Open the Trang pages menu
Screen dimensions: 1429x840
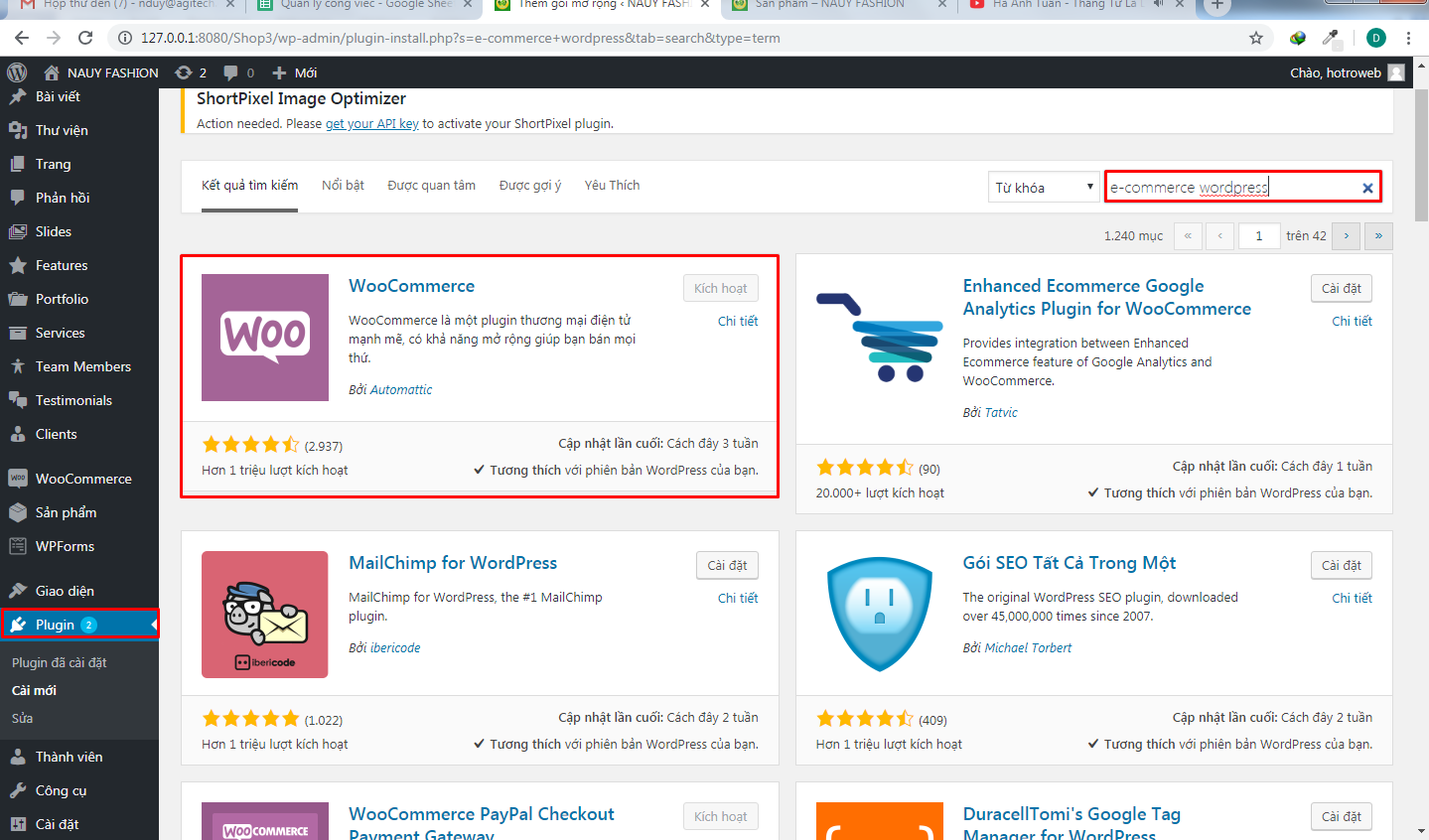pos(79,164)
